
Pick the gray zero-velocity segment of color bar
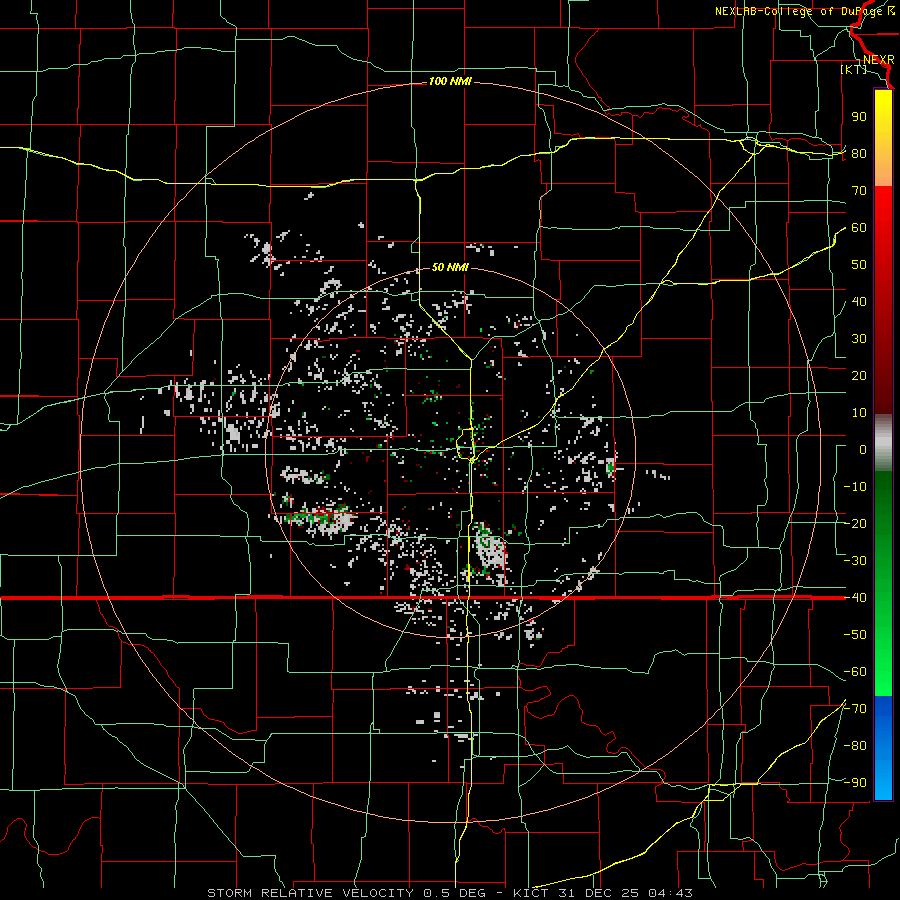click(x=883, y=443)
